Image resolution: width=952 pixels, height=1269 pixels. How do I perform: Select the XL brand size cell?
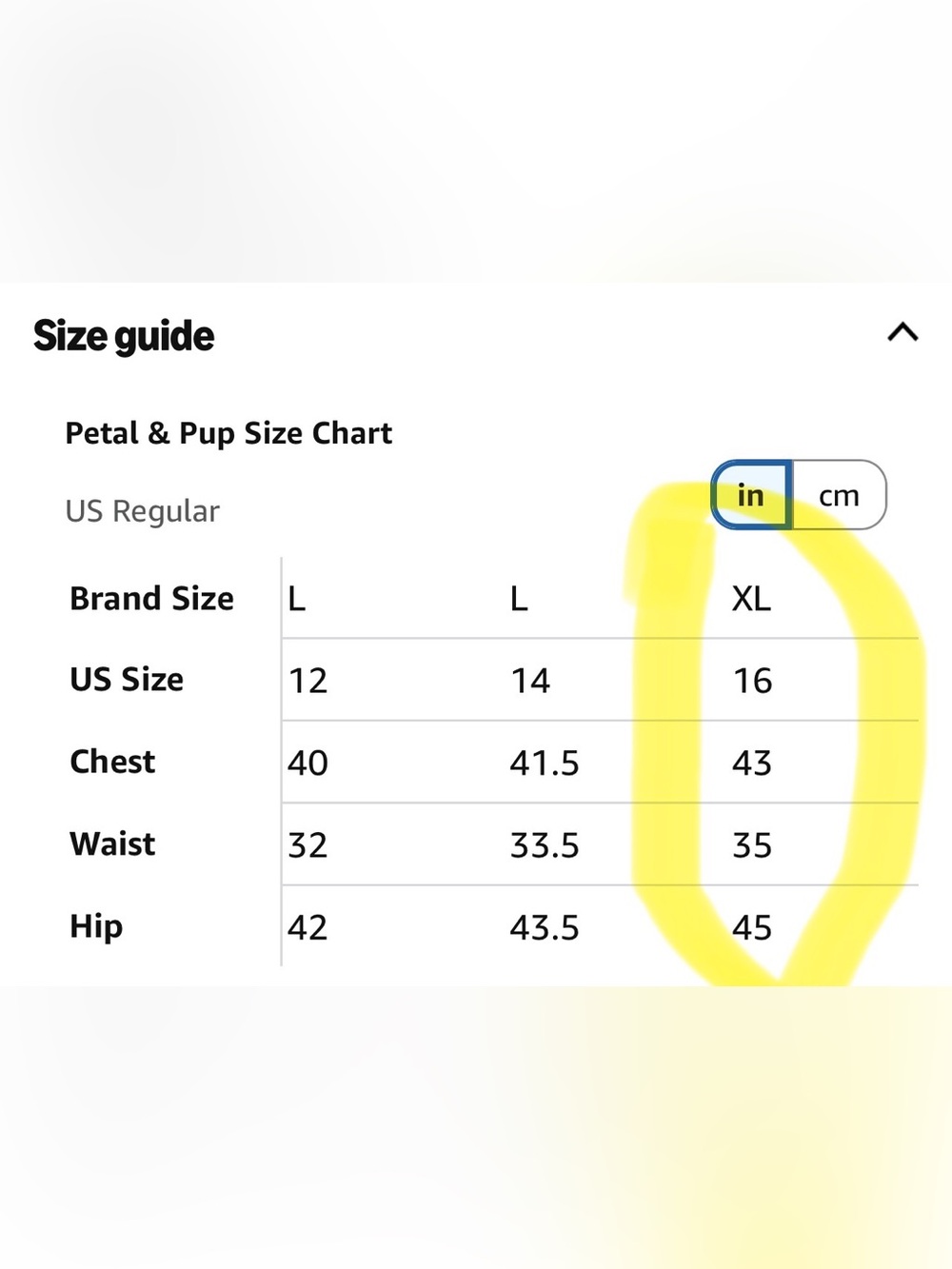pyautogui.click(x=751, y=599)
